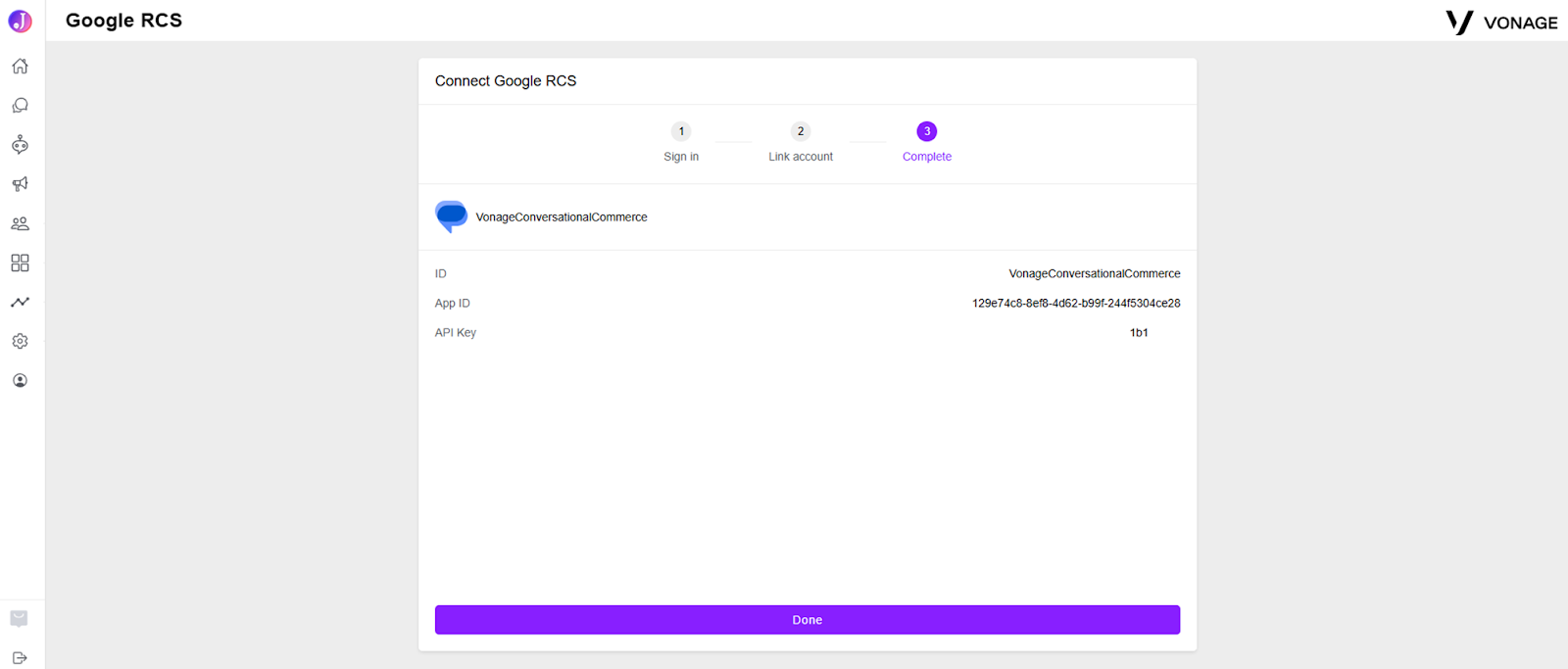Click the API Key label

pyautogui.click(x=456, y=333)
